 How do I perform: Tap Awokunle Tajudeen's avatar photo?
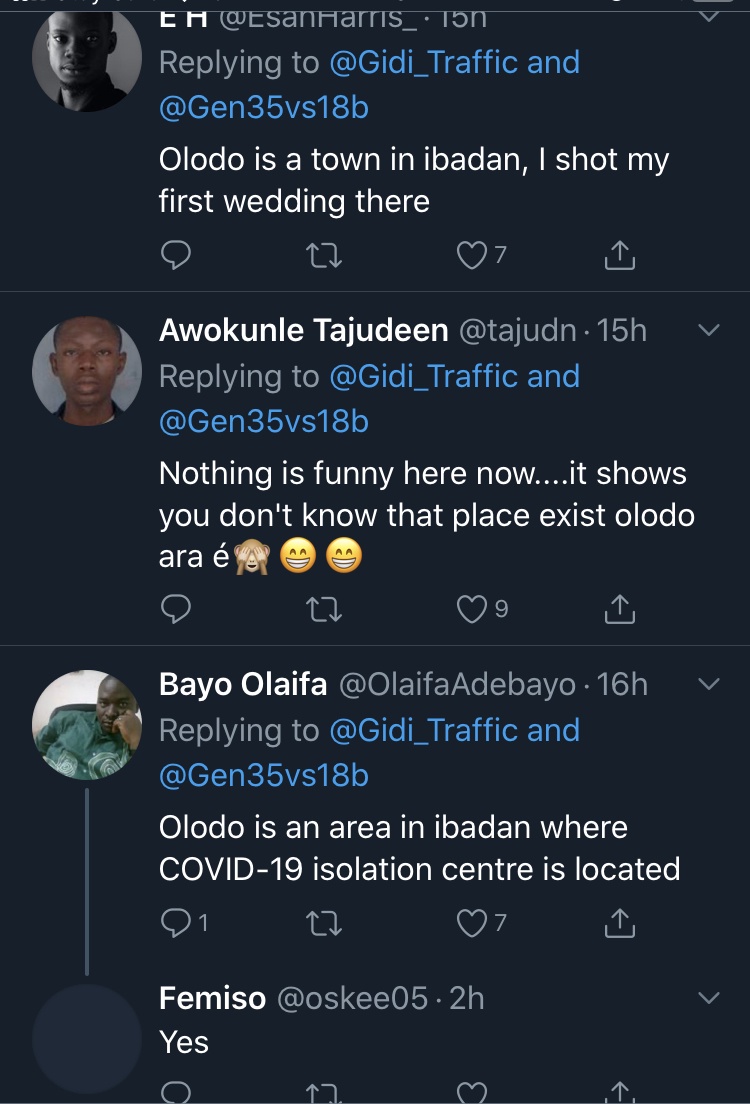click(87, 371)
